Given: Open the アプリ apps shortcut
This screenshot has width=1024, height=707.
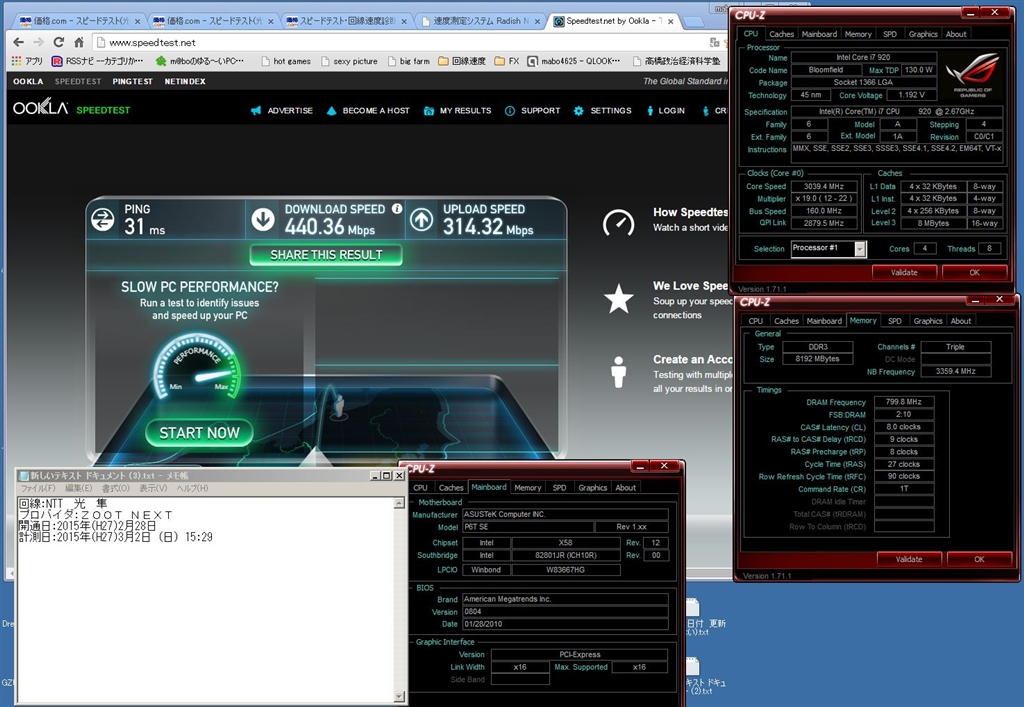Looking at the screenshot, I should (27, 61).
